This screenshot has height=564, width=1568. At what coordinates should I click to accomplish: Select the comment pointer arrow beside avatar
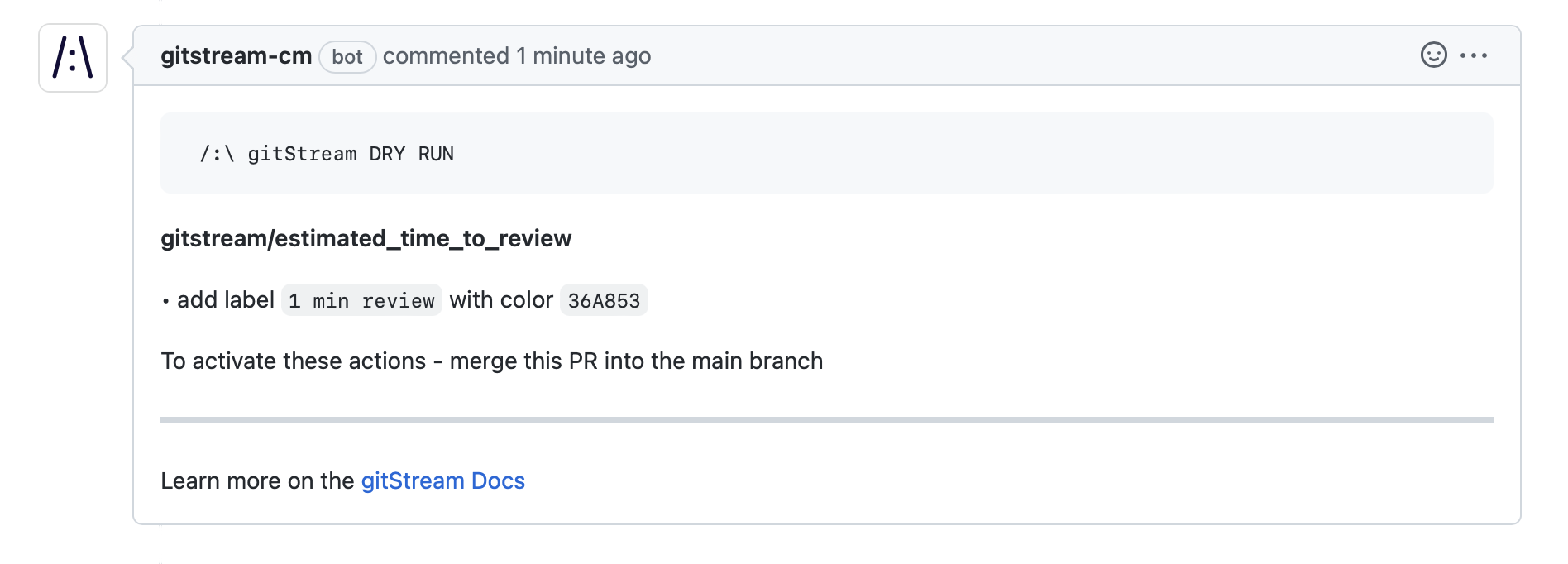click(127, 58)
